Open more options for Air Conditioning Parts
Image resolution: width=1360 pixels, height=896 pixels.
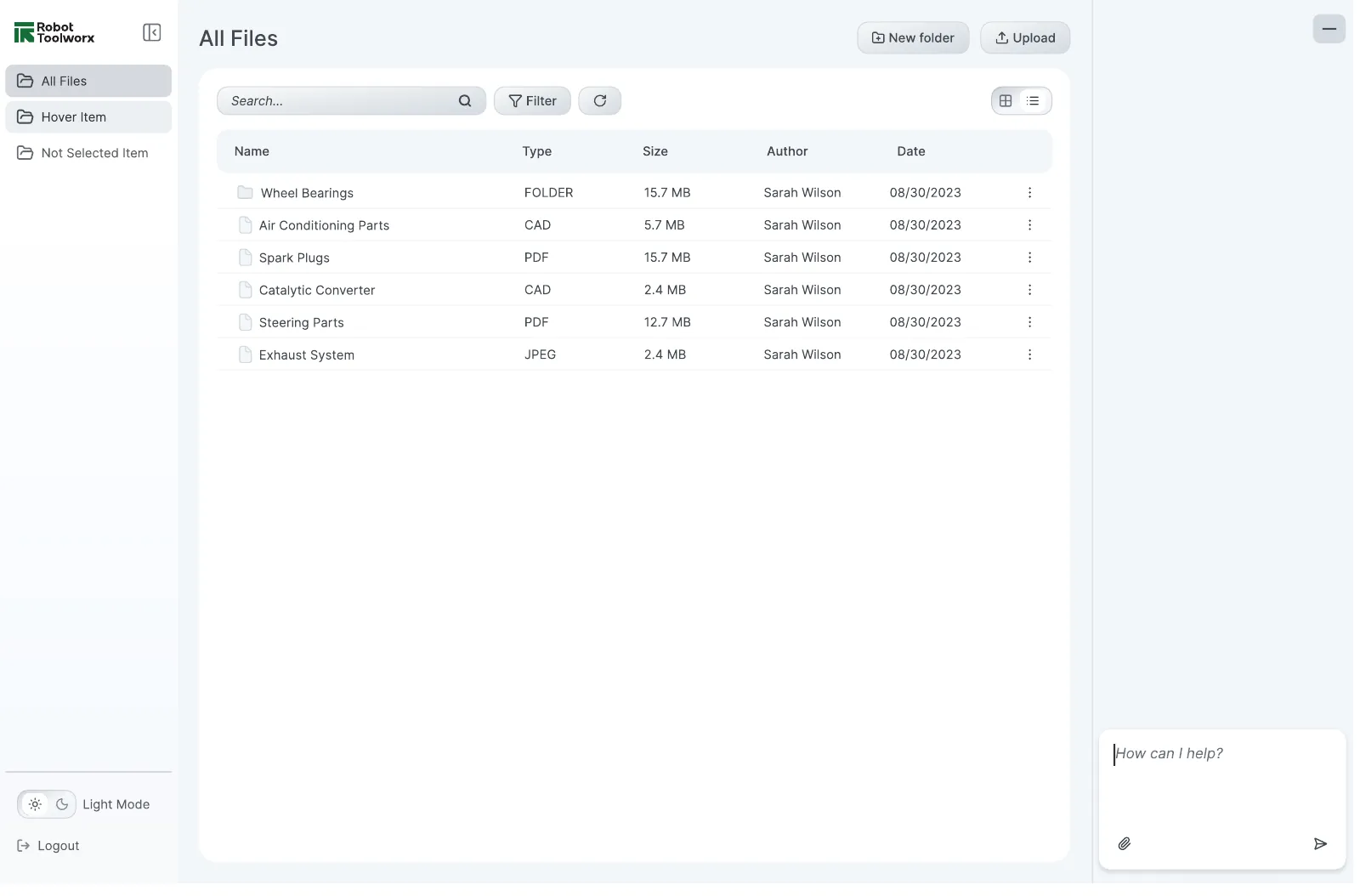(x=1029, y=224)
